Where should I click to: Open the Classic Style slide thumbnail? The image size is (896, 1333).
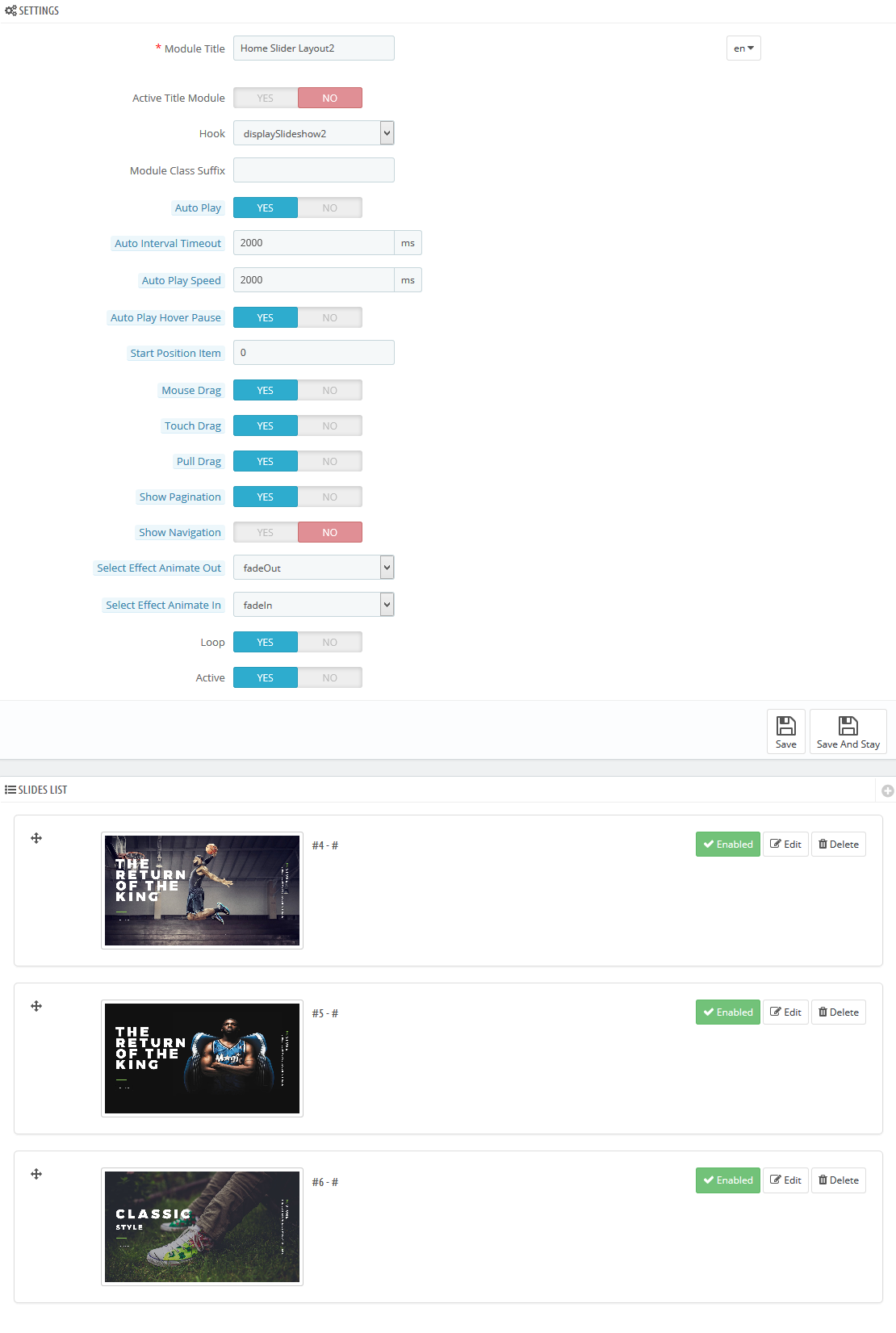coord(202,1226)
